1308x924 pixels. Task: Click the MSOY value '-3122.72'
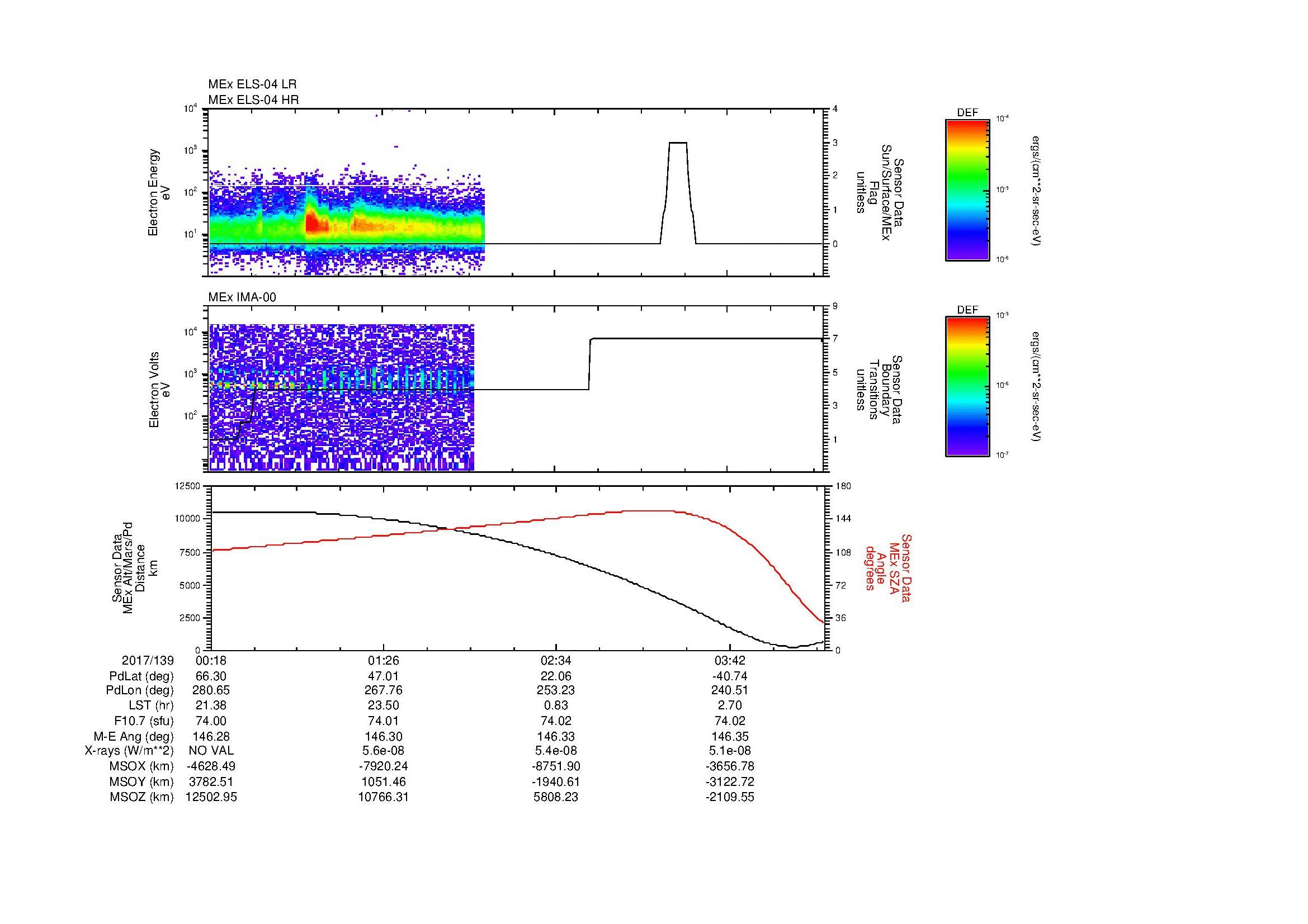point(730,781)
